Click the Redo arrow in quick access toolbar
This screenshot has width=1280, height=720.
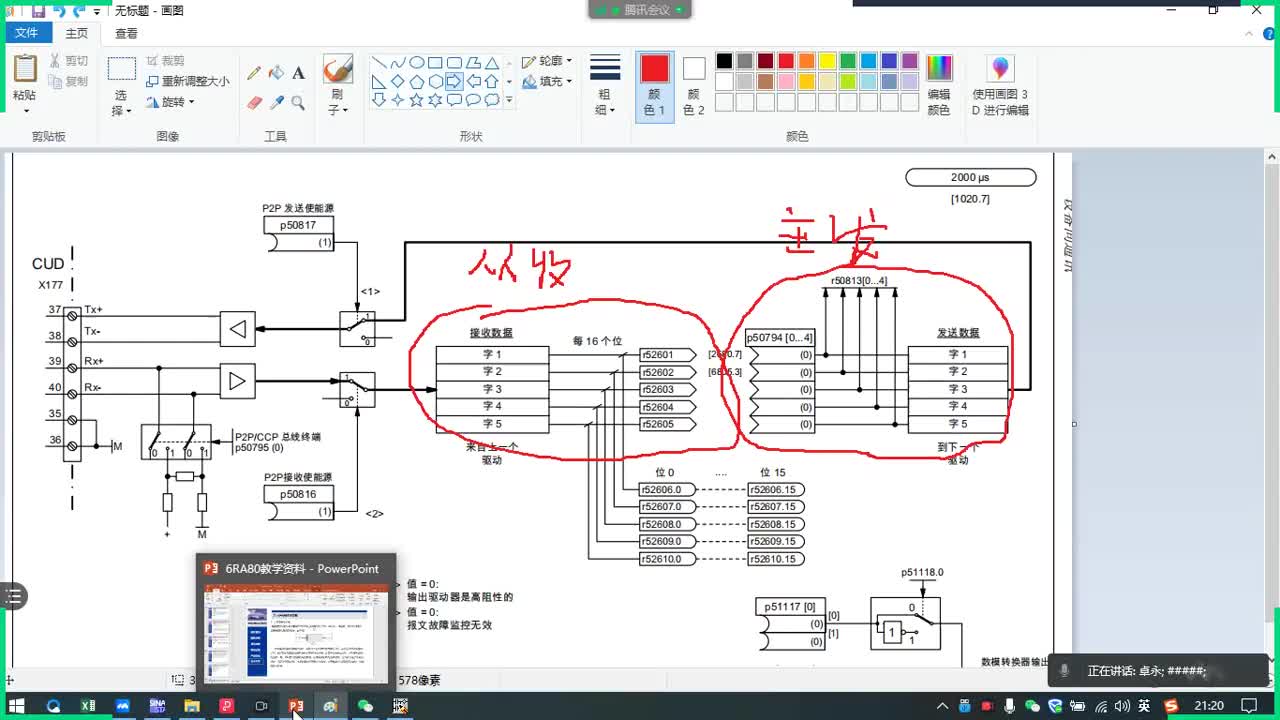point(80,11)
